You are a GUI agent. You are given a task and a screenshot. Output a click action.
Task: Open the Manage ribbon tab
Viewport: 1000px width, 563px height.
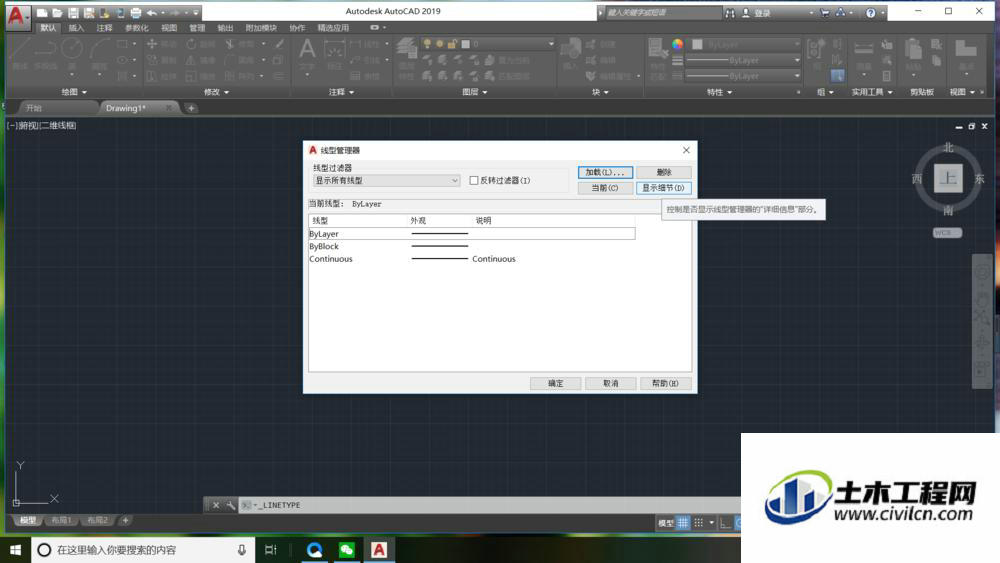tap(197, 27)
